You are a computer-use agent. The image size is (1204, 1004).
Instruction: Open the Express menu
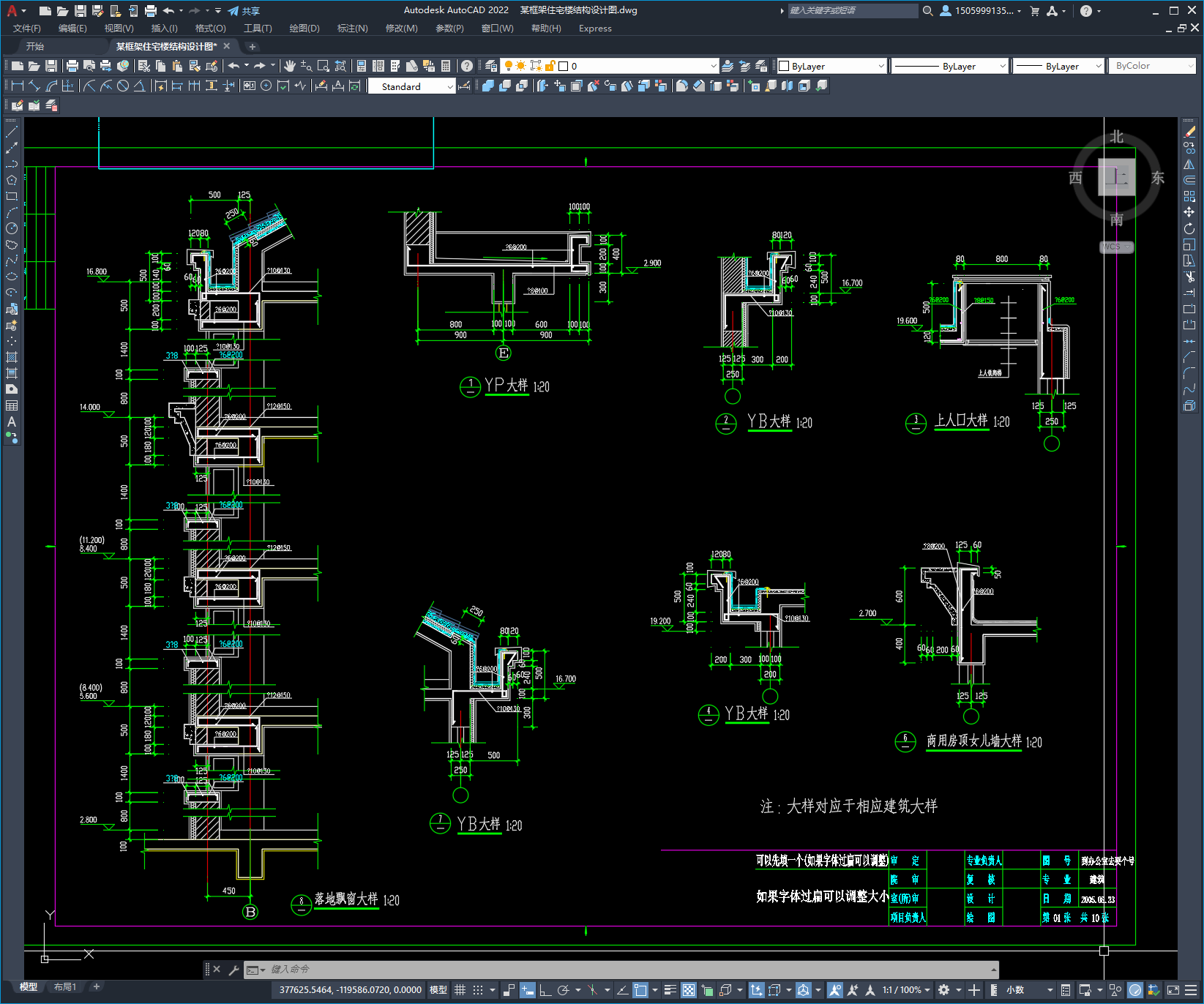click(595, 29)
